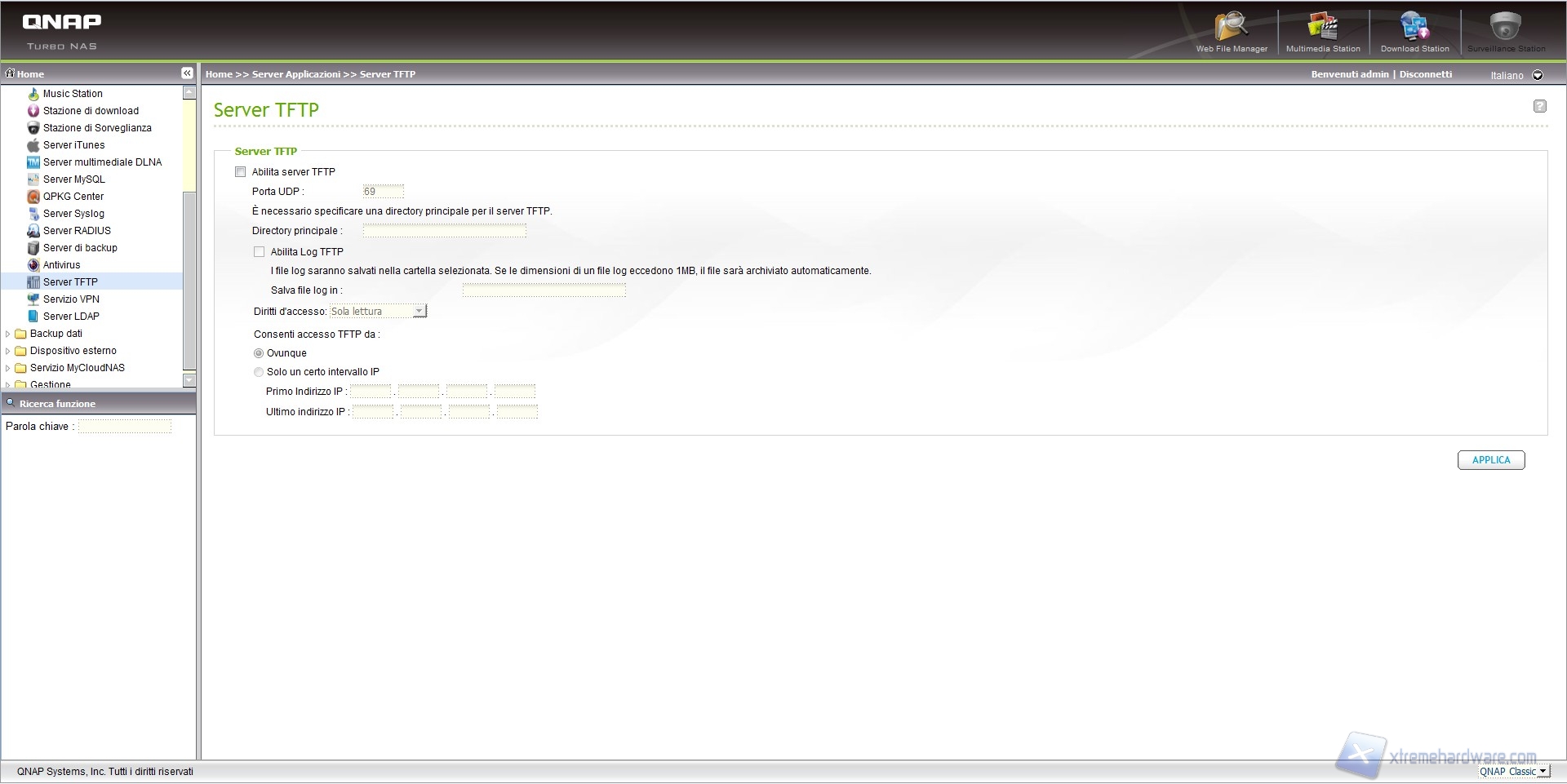Click the help question mark icon
This screenshot has height=784, width=1567.
click(1539, 106)
